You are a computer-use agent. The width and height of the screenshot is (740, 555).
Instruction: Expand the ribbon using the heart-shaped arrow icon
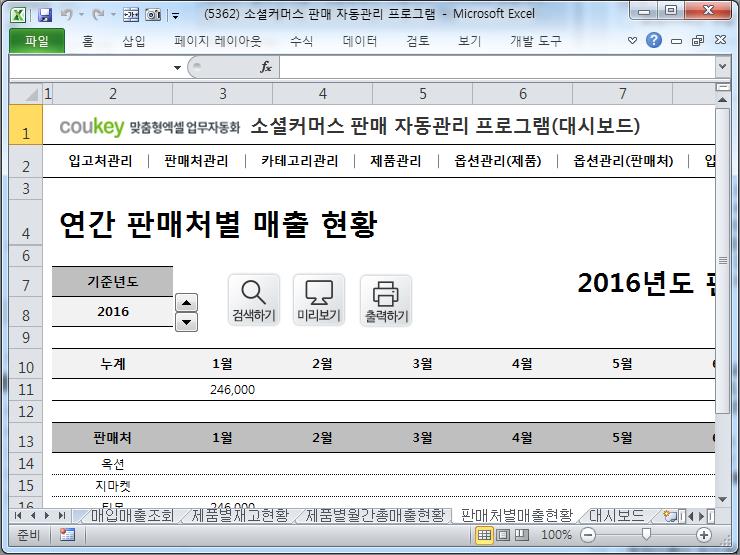(x=632, y=41)
